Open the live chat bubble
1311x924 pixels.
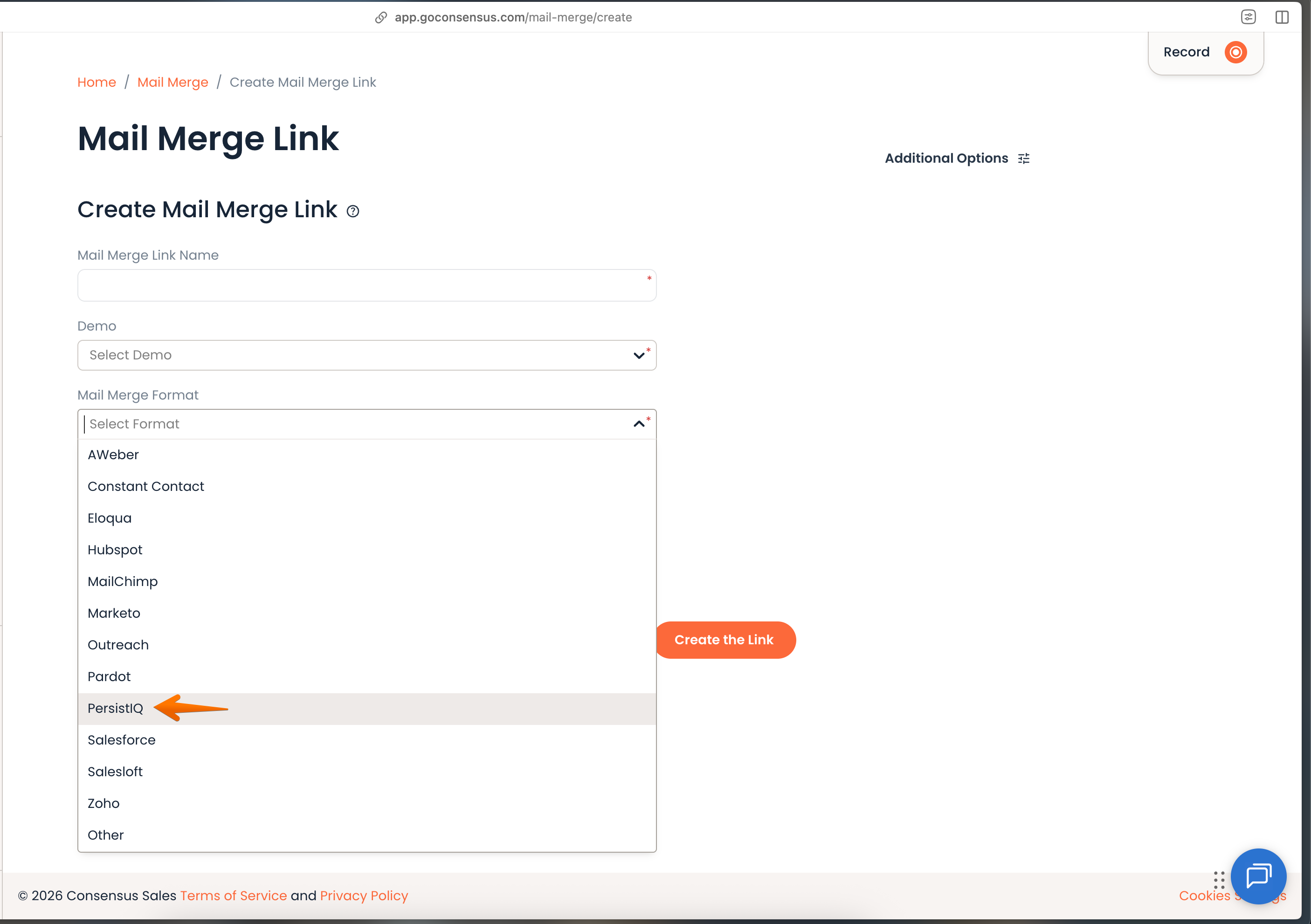pyautogui.click(x=1258, y=876)
